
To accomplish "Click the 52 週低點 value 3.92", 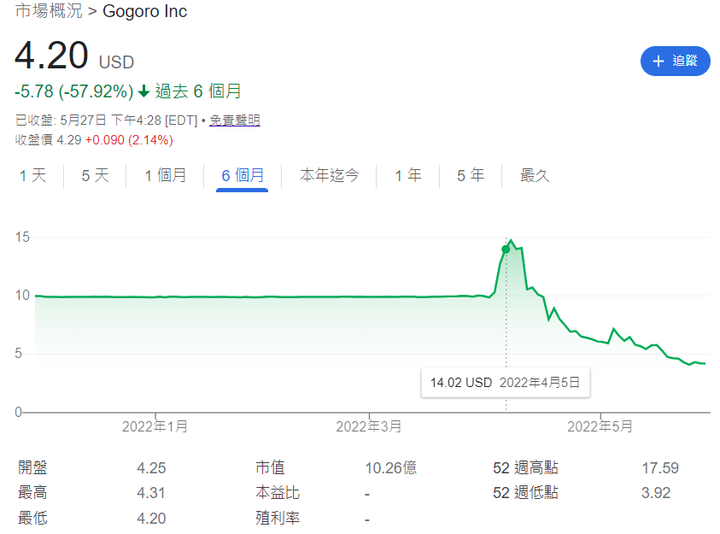I will click(656, 493).
